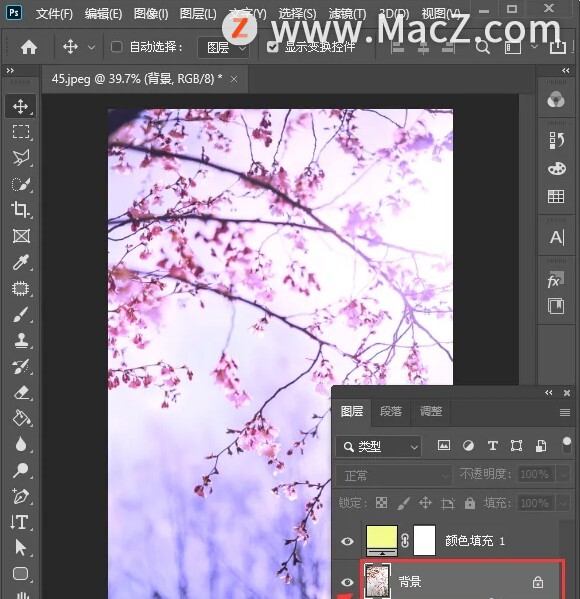Select the Blur tool

[x=20, y=444]
